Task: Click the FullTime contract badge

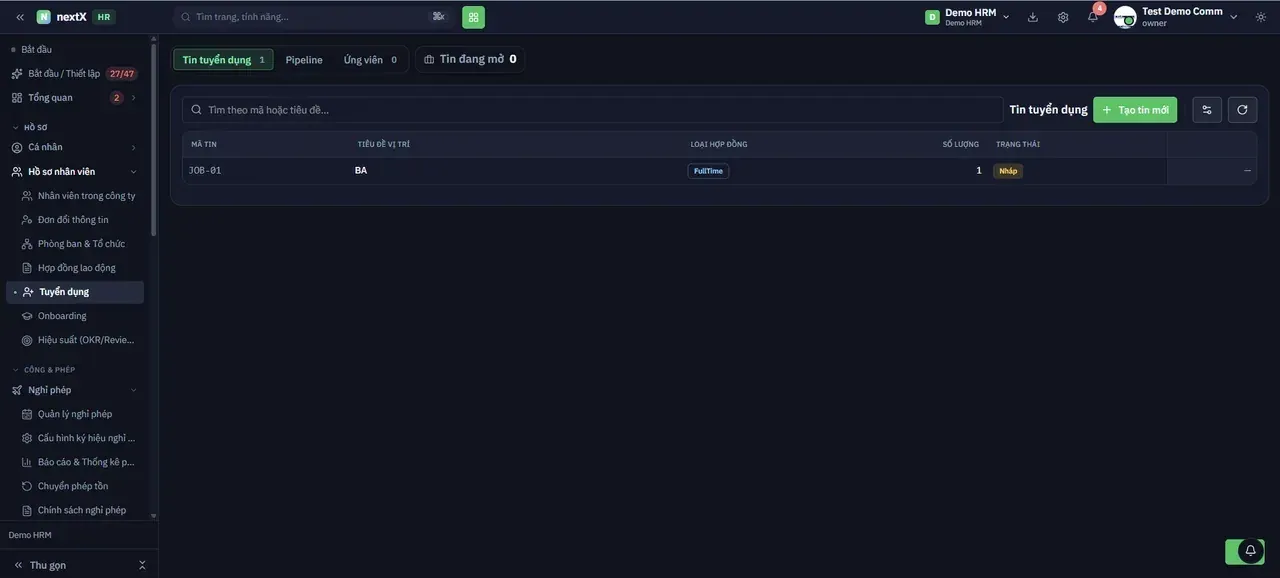Action: click(708, 171)
